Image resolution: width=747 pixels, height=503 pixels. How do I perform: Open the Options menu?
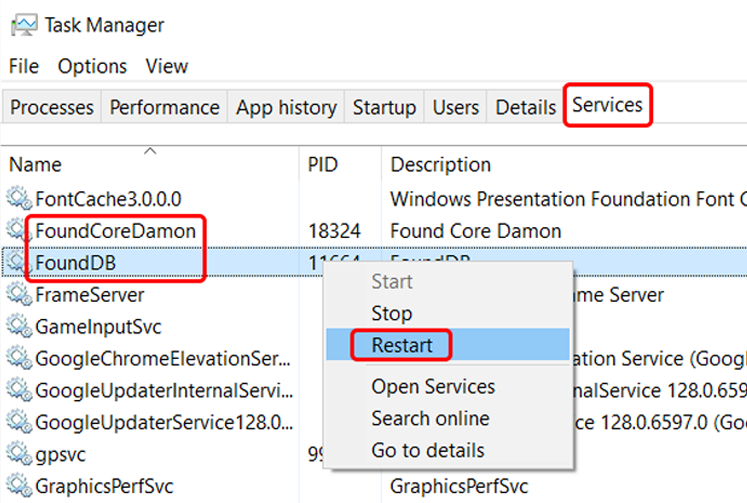[92, 66]
